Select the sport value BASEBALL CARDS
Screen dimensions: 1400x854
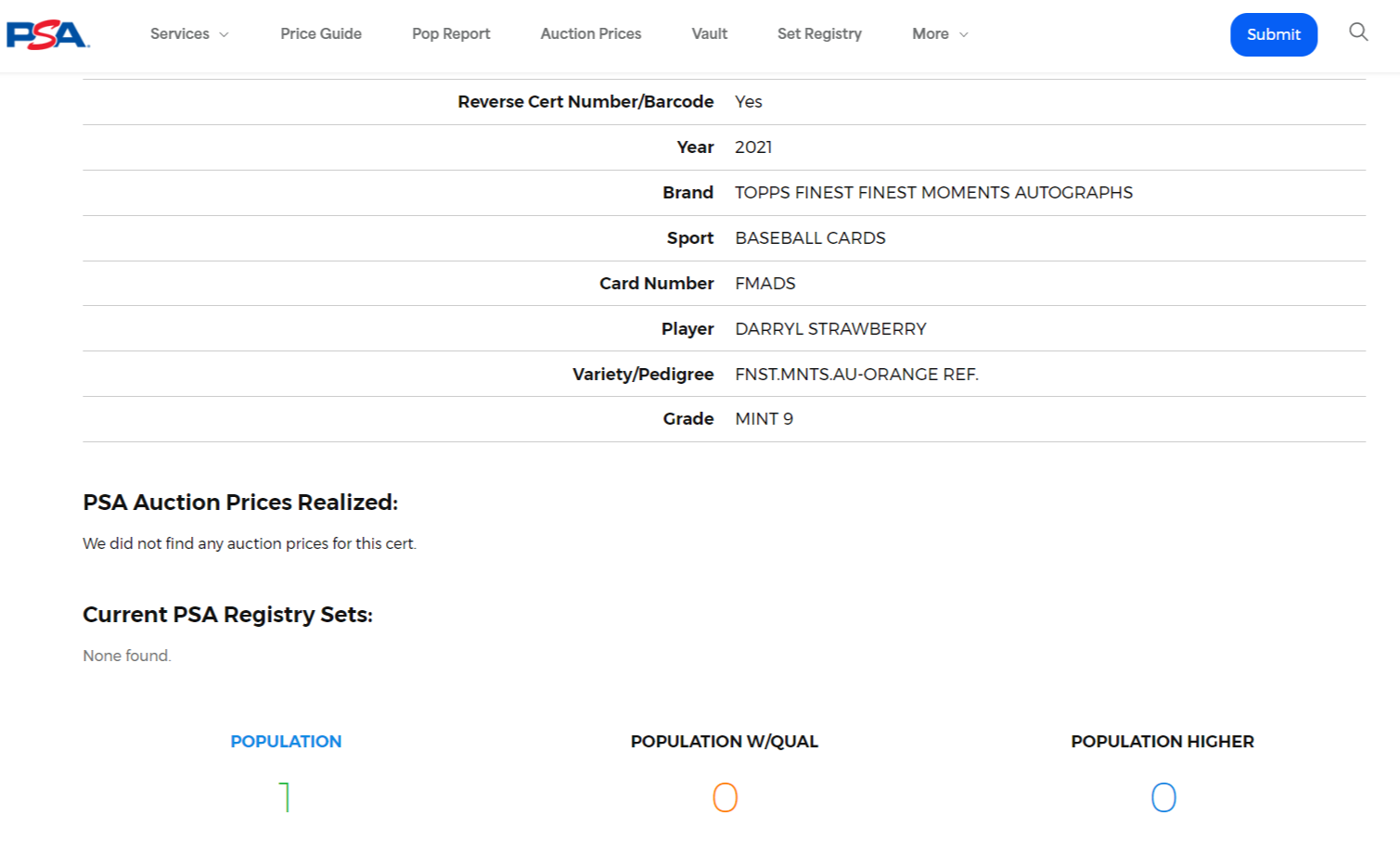[810, 238]
